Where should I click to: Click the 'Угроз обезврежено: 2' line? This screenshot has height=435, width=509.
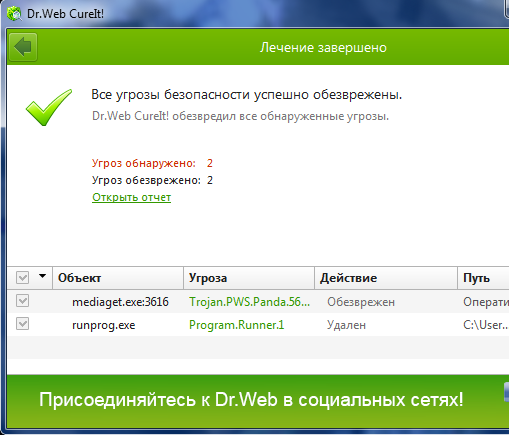(x=152, y=180)
